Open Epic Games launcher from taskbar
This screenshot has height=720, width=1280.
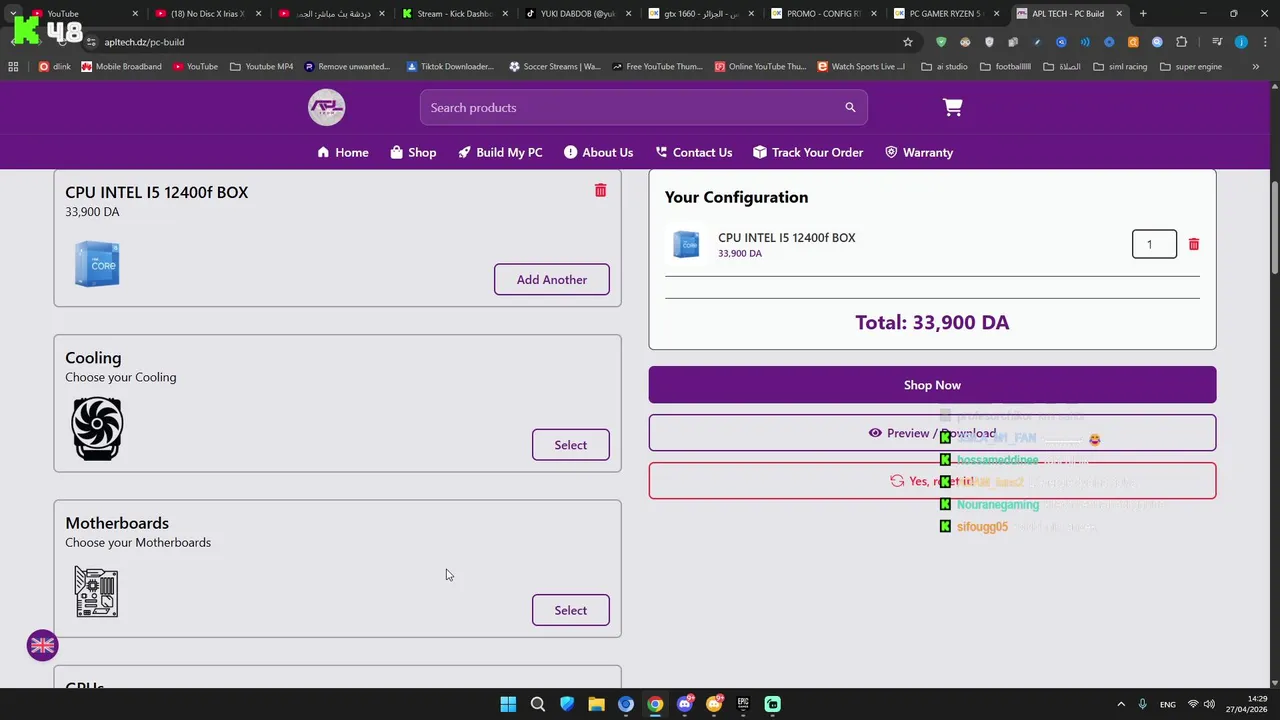click(x=743, y=704)
